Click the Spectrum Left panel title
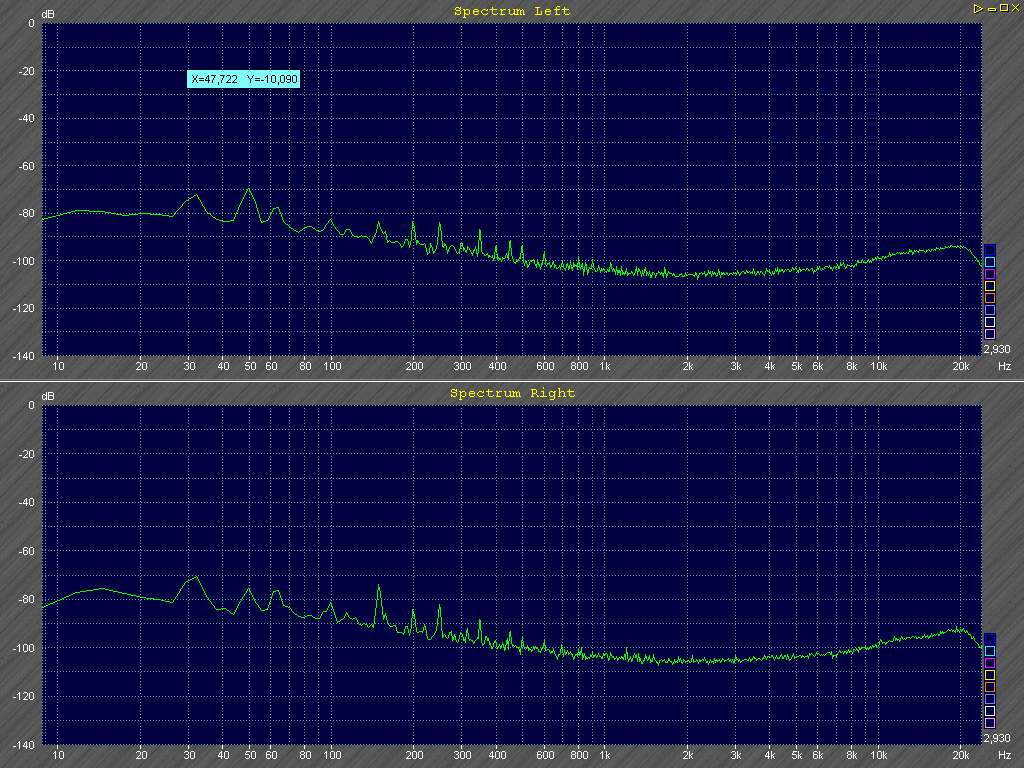 point(512,11)
